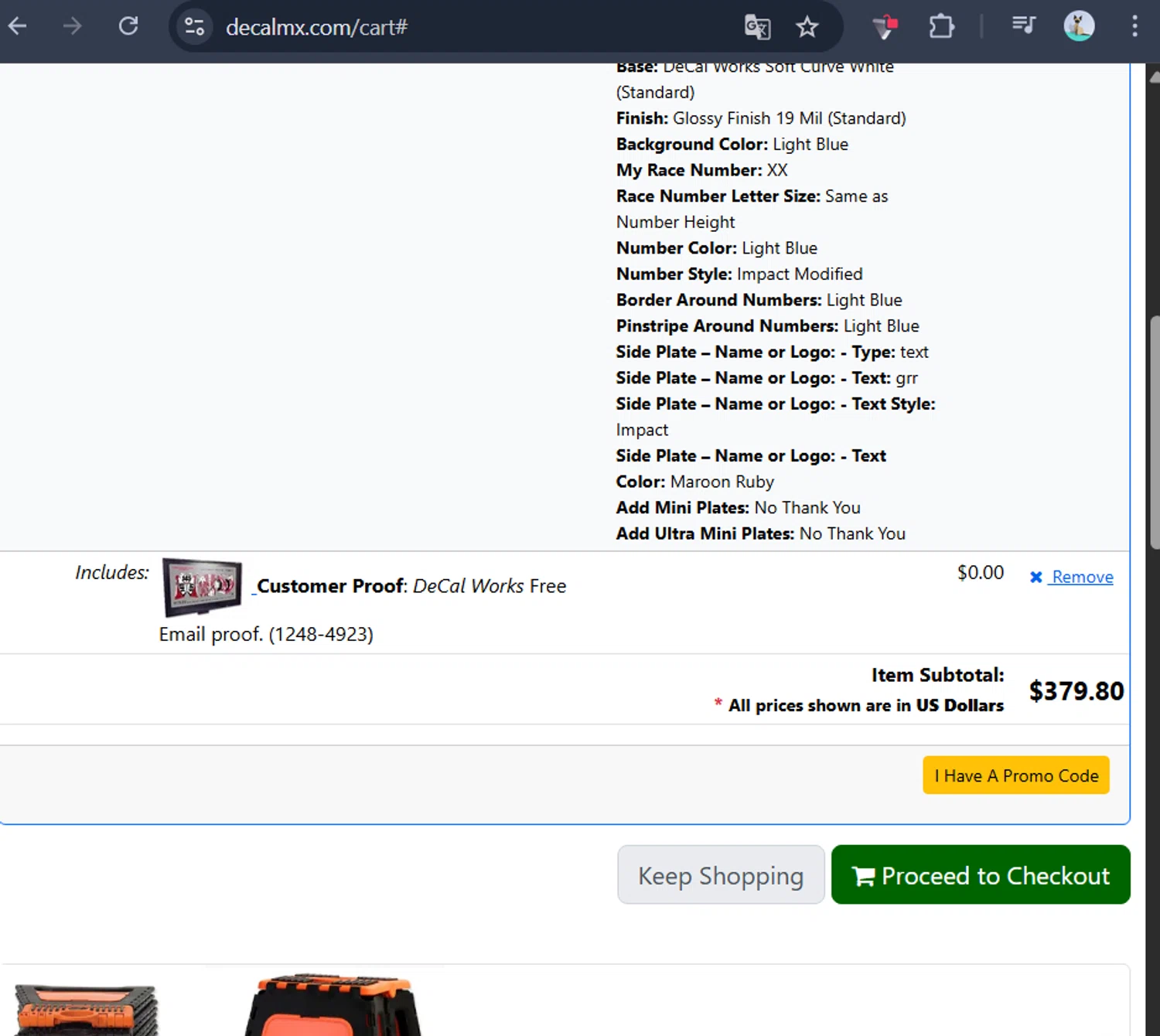The height and width of the screenshot is (1036, 1160).
Task: Click the Number Style: Impact Modified line
Action: pyautogui.click(x=739, y=274)
